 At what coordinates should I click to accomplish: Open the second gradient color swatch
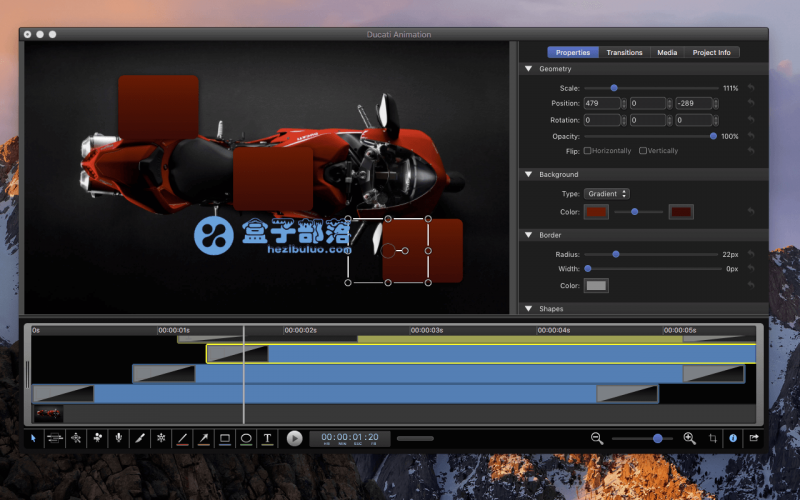click(681, 212)
